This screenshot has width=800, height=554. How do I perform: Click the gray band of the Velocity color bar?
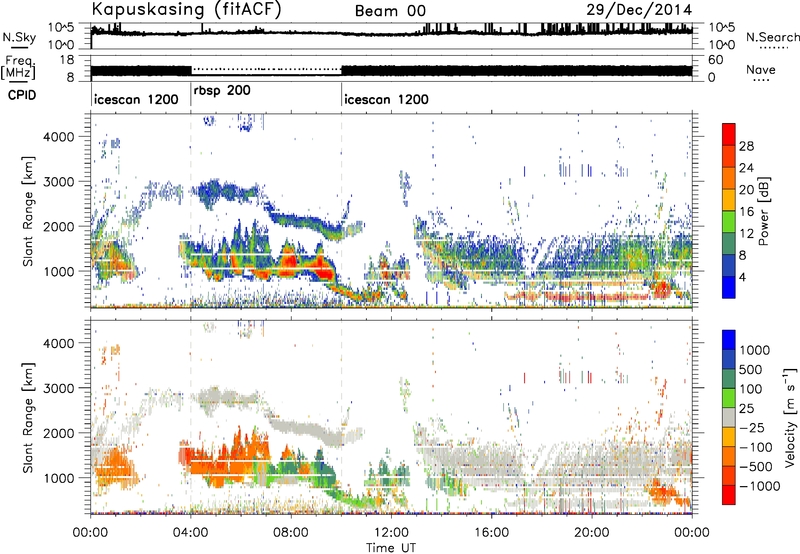tap(729, 418)
